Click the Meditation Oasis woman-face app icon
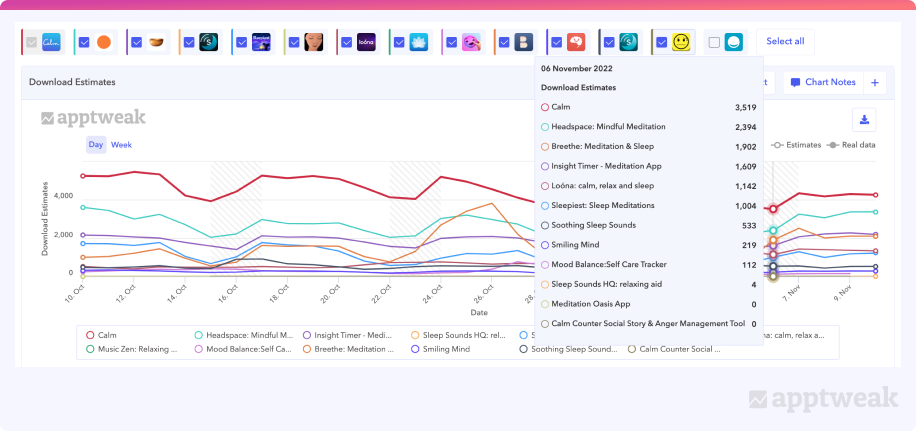 pyautogui.click(x=314, y=42)
